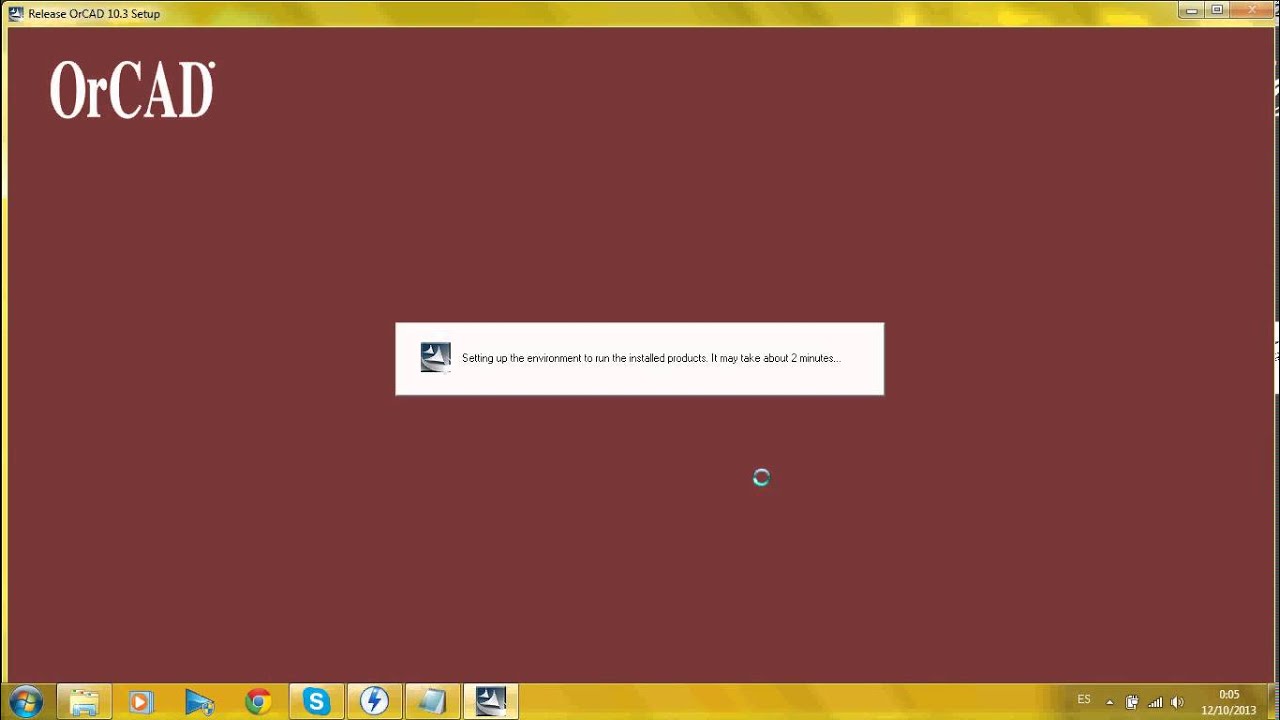Open the ES language input indicator
The height and width of the screenshot is (720, 1280).
[x=1084, y=700]
